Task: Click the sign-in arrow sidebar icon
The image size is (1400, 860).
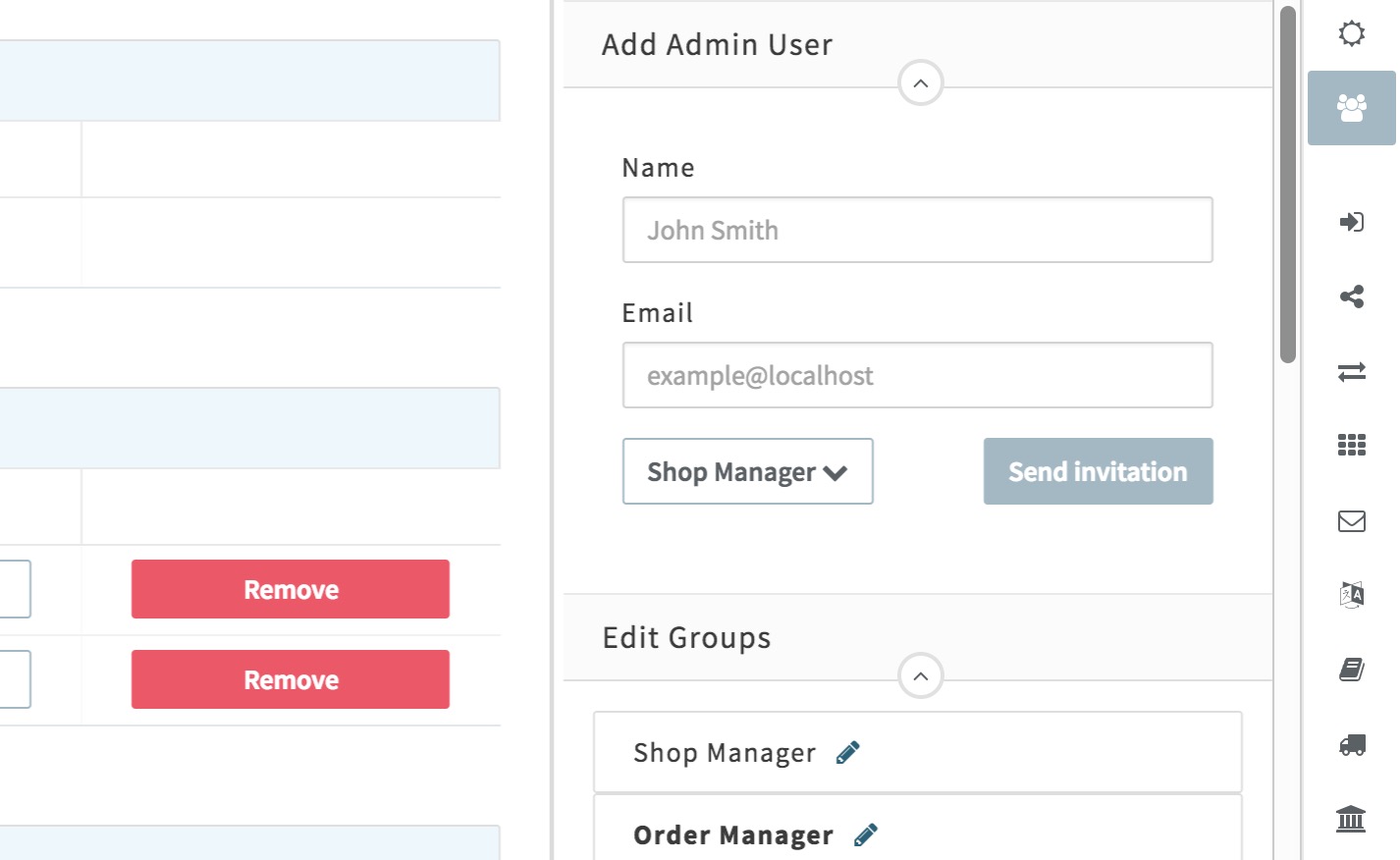Action: pos(1352,222)
